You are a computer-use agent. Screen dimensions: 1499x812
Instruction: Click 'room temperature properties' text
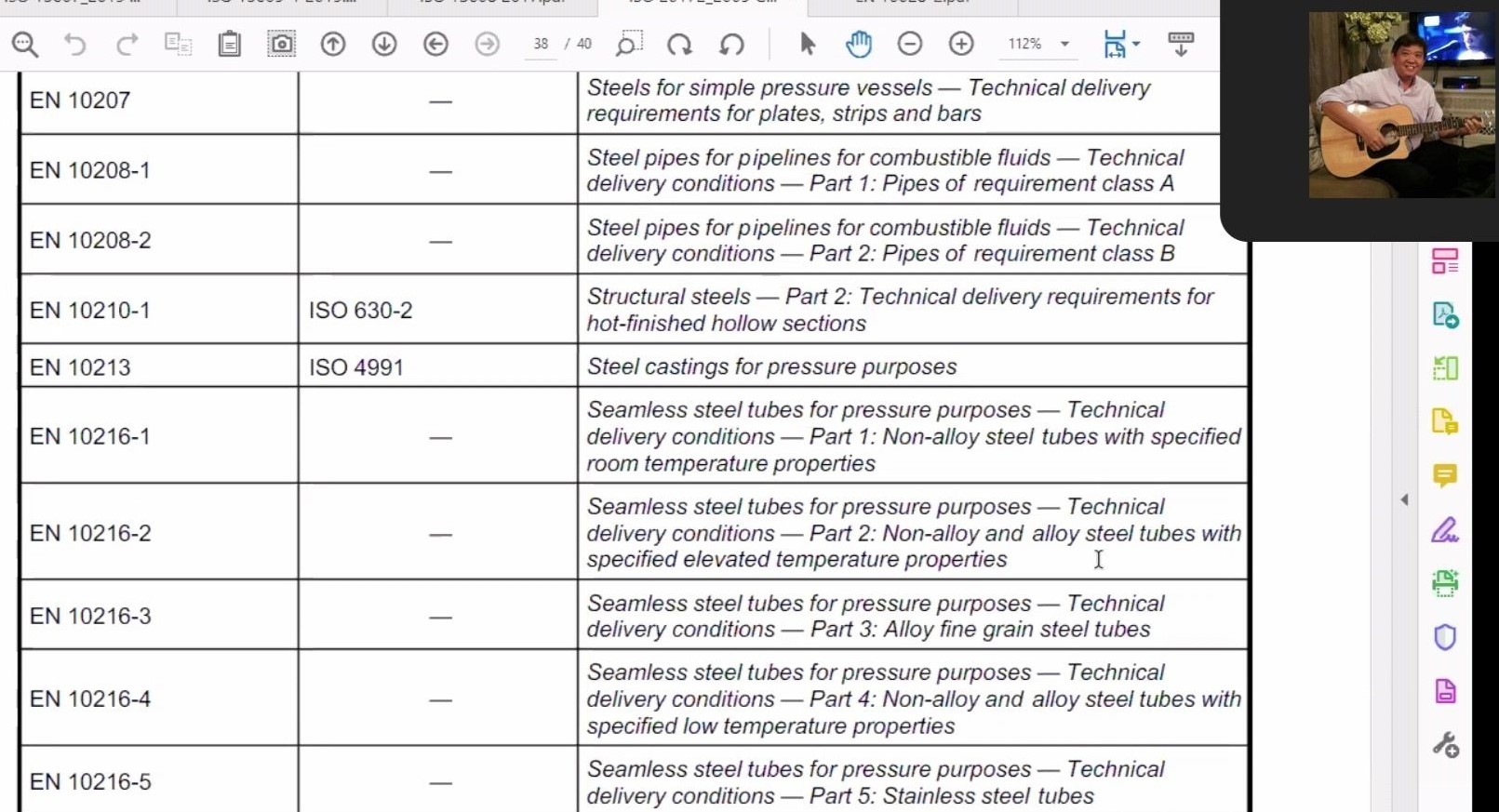coord(731,463)
